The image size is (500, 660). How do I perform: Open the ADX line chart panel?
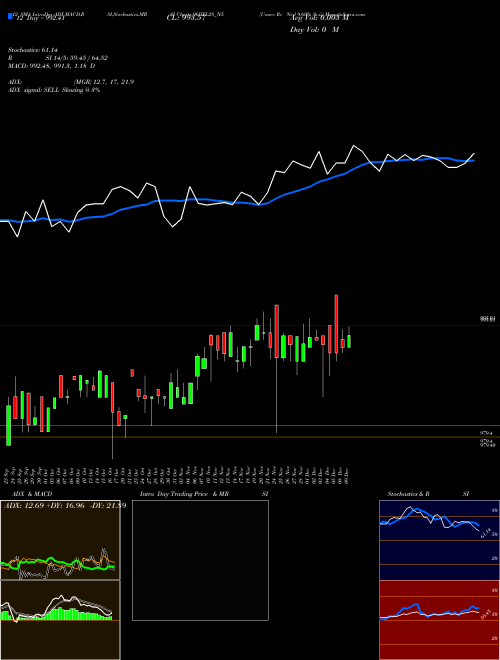coord(60,540)
